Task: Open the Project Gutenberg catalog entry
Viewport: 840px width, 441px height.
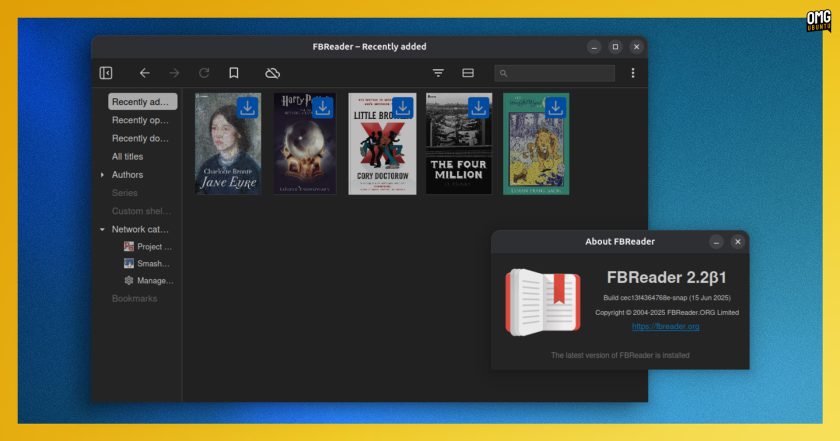Action: pos(148,246)
